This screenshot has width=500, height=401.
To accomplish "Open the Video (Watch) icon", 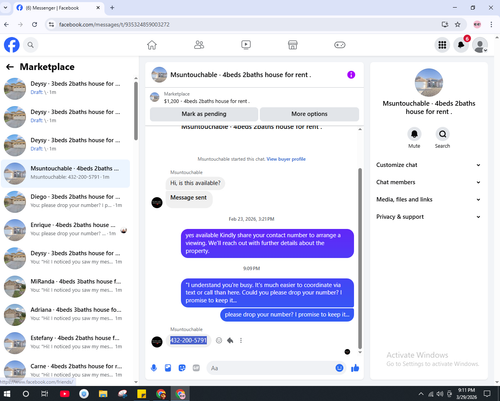I will pyautogui.click(x=246, y=45).
